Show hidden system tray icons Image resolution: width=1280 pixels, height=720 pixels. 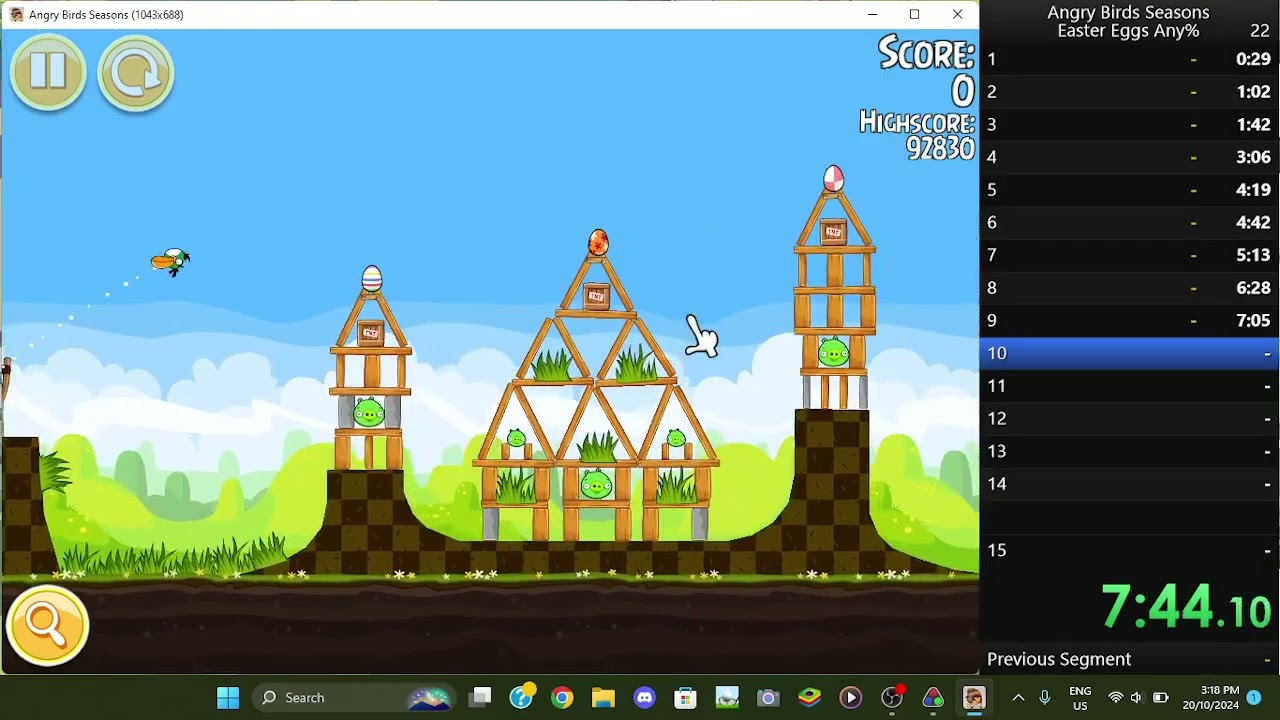point(1018,698)
